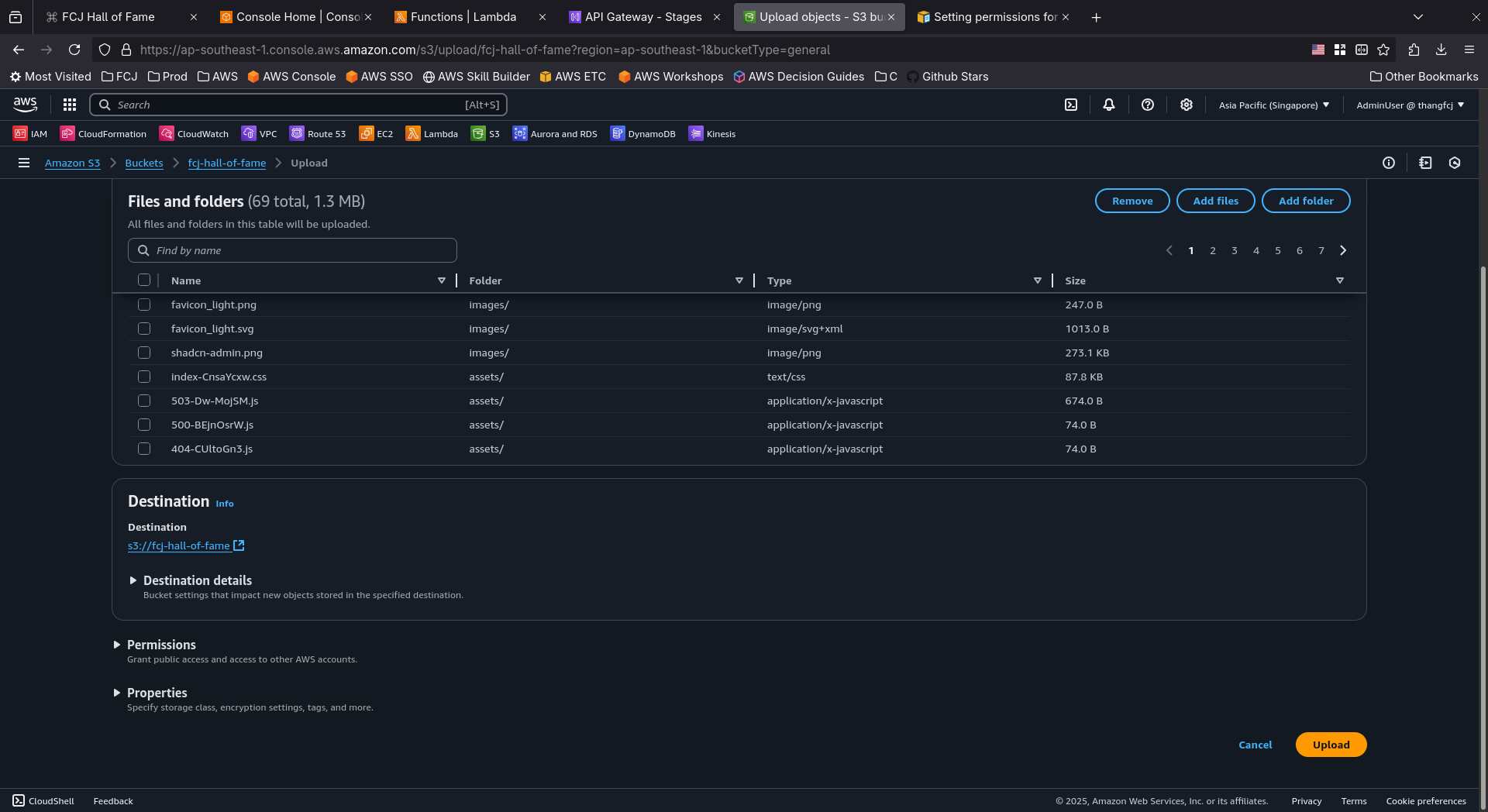1488x812 pixels.
Task: Open the AdminUser @ thangfcj account dropdown
Action: 1410,105
